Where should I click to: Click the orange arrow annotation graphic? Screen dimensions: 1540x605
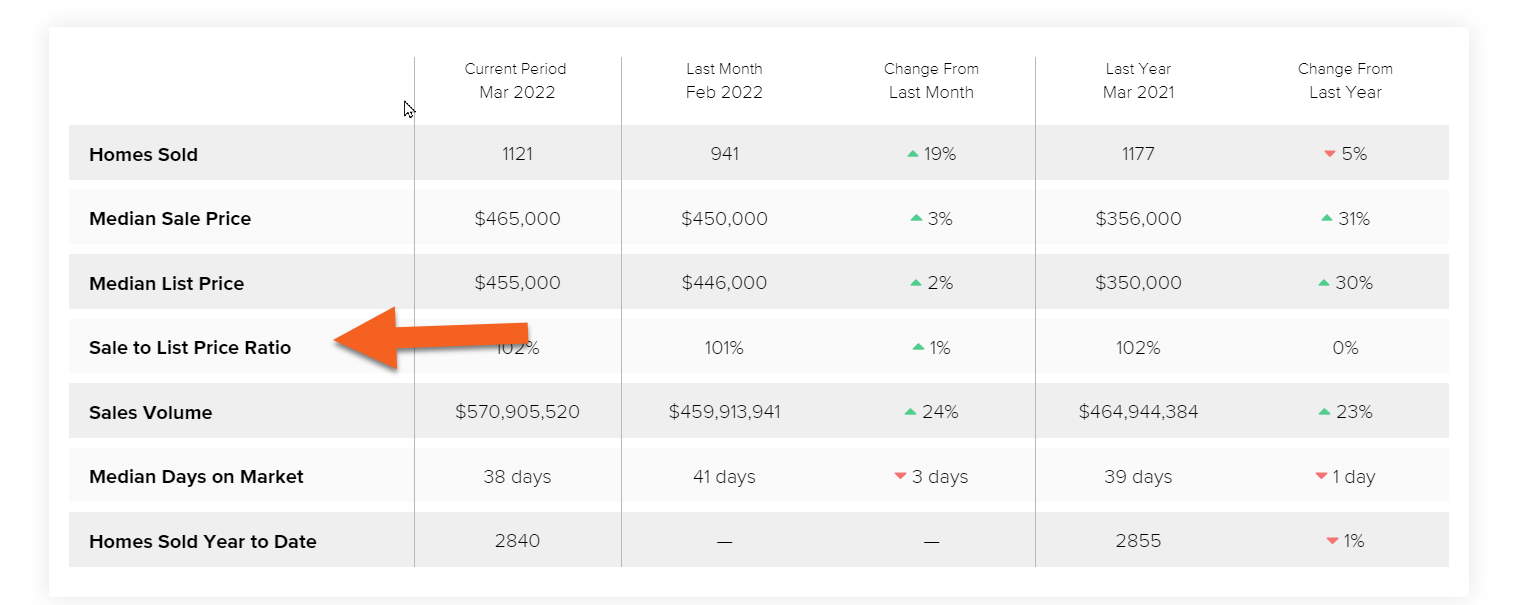click(x=431, y=338)
